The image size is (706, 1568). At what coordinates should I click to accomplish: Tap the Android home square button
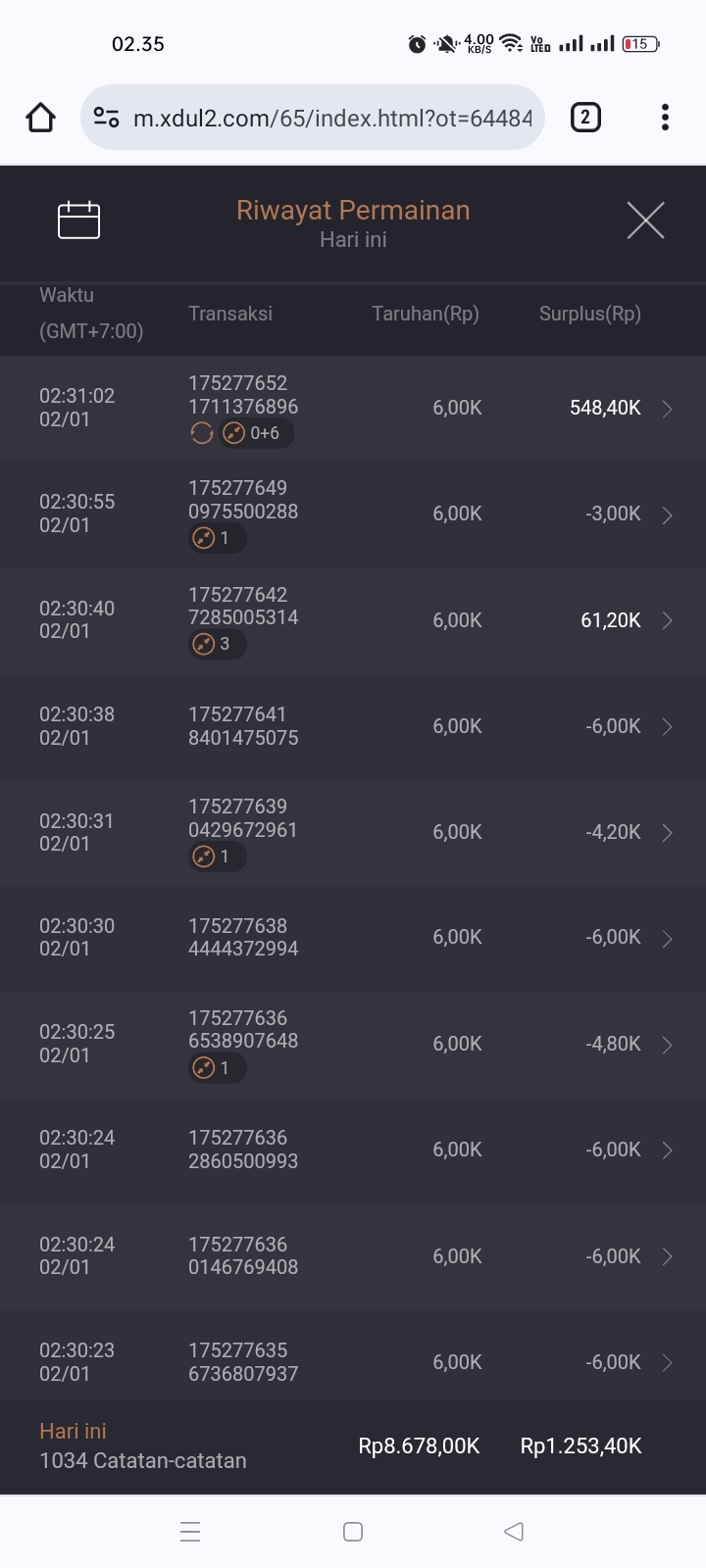pos(353,1532)
